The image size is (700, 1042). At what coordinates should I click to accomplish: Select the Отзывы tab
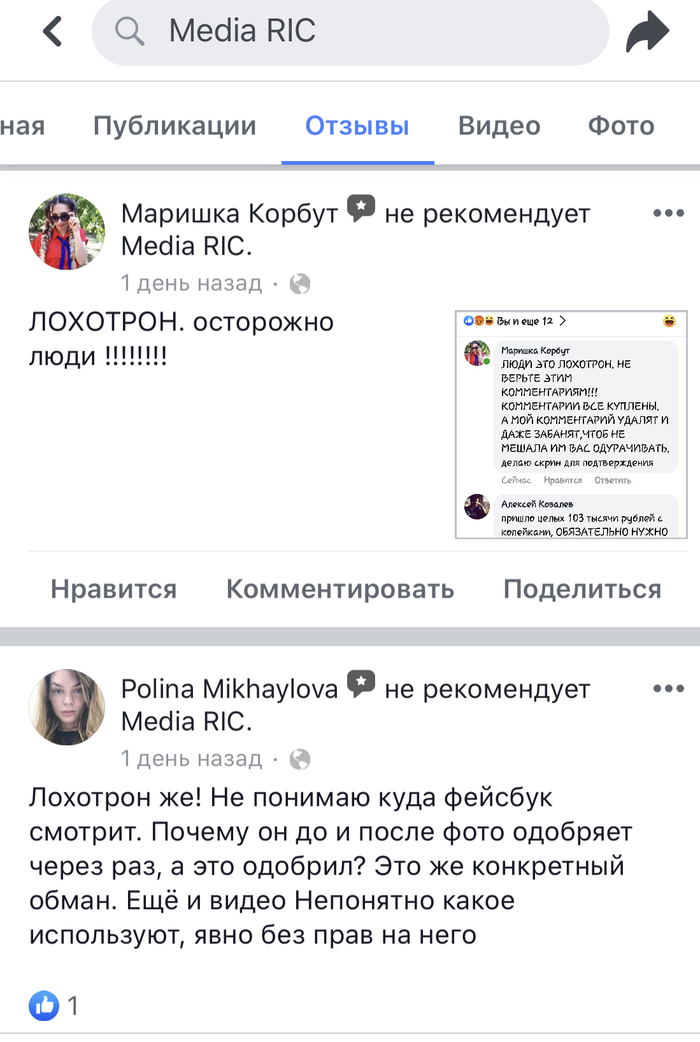[x=357, y=126]
